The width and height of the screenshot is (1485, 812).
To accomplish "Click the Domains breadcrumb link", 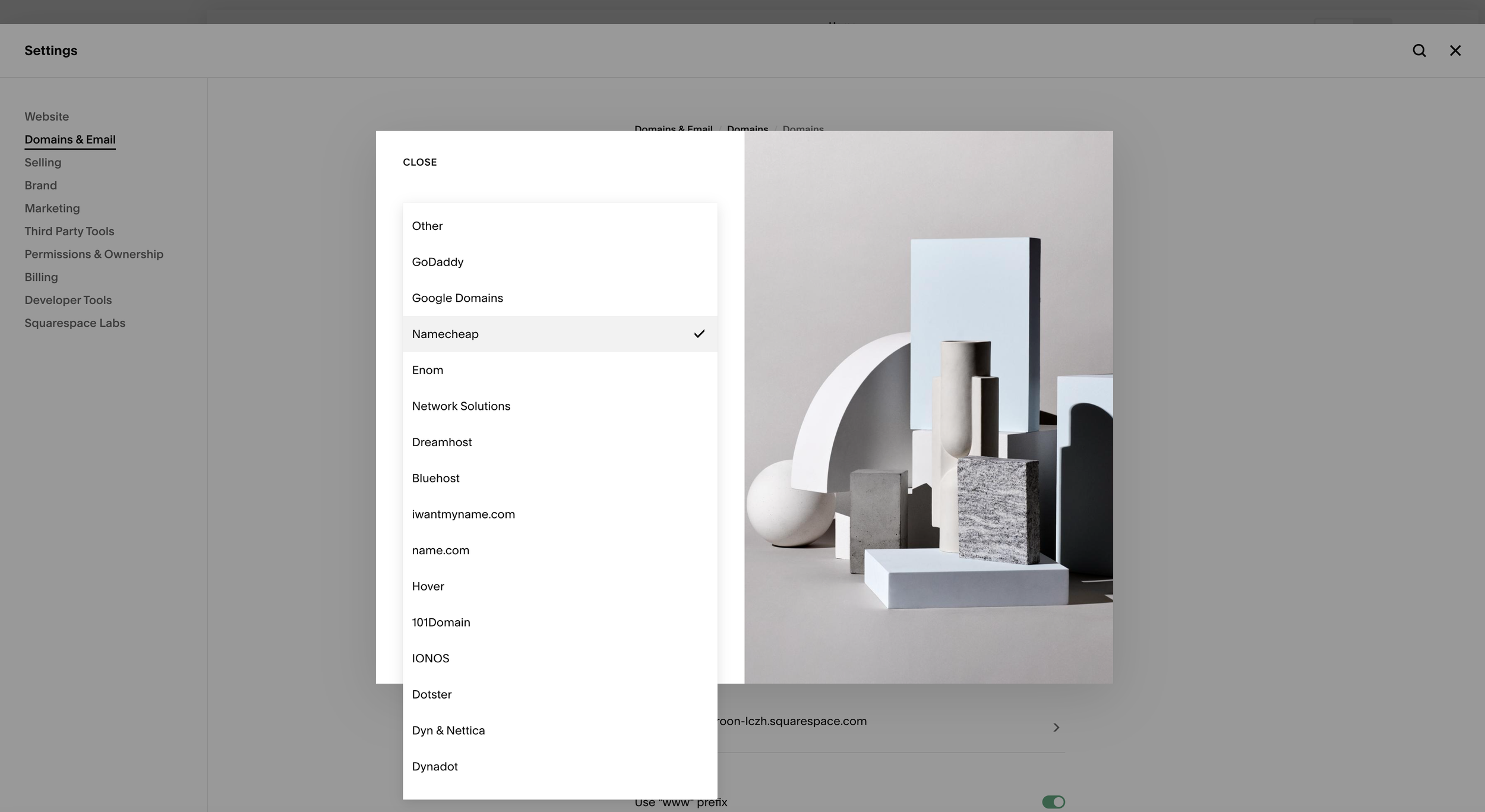I will tap(747, 128).
